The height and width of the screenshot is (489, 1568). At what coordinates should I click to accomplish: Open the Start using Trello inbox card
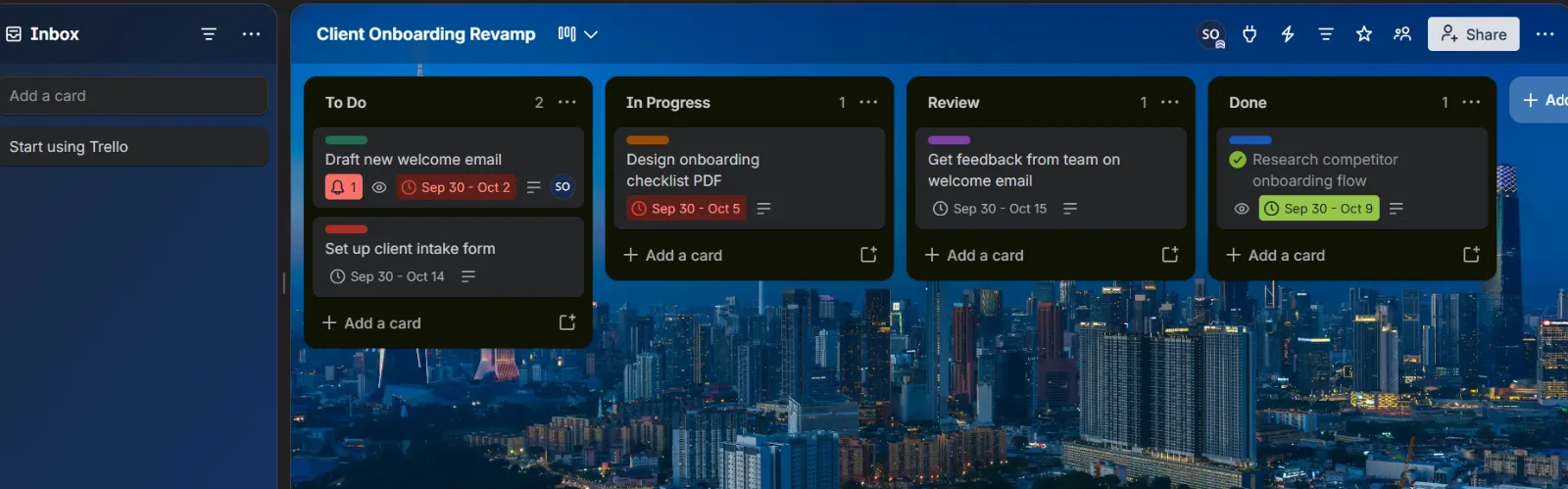[133, 147]
